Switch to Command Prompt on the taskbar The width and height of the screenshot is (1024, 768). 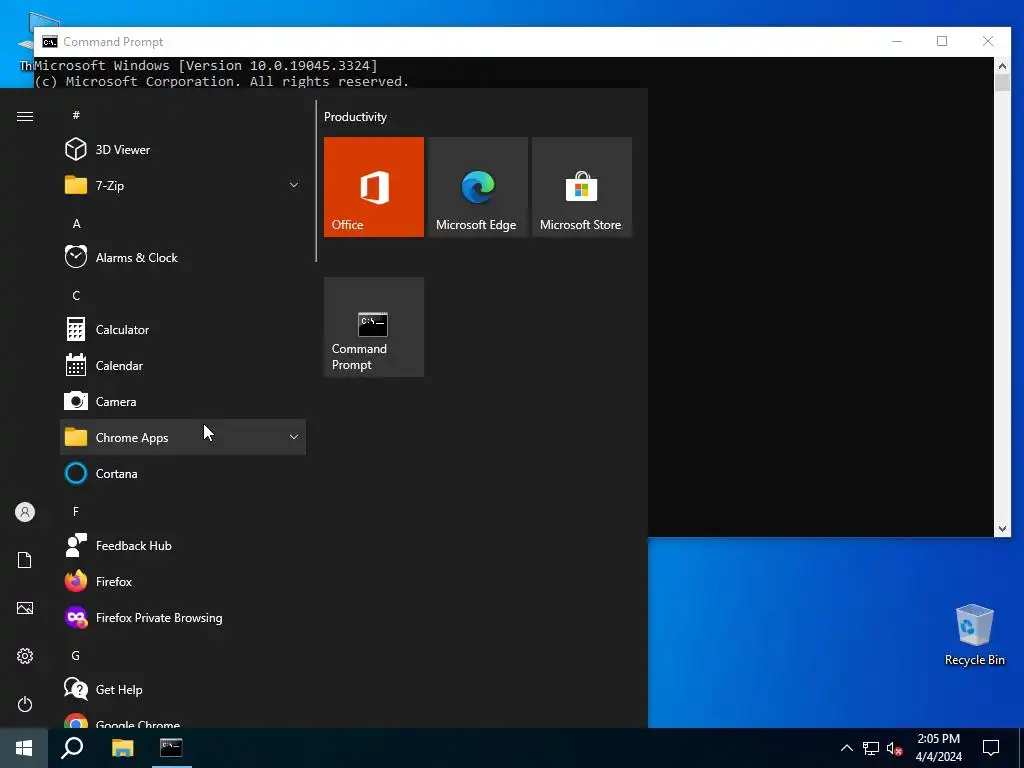(x=171, y=748)
